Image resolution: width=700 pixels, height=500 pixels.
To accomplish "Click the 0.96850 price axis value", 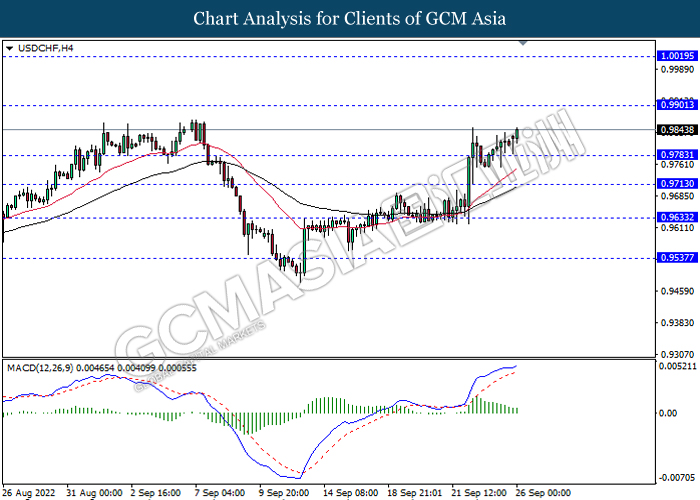I will coord(677,196).
